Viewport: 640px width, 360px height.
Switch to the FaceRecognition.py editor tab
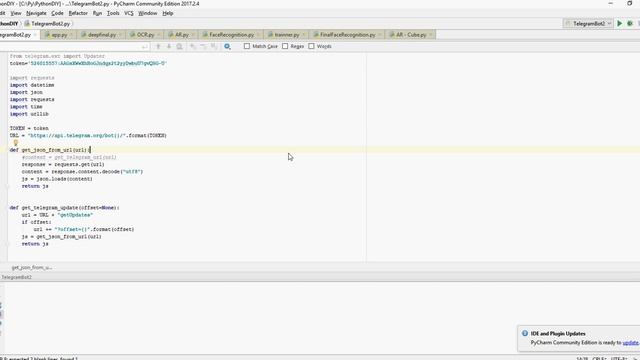point(231,35)
